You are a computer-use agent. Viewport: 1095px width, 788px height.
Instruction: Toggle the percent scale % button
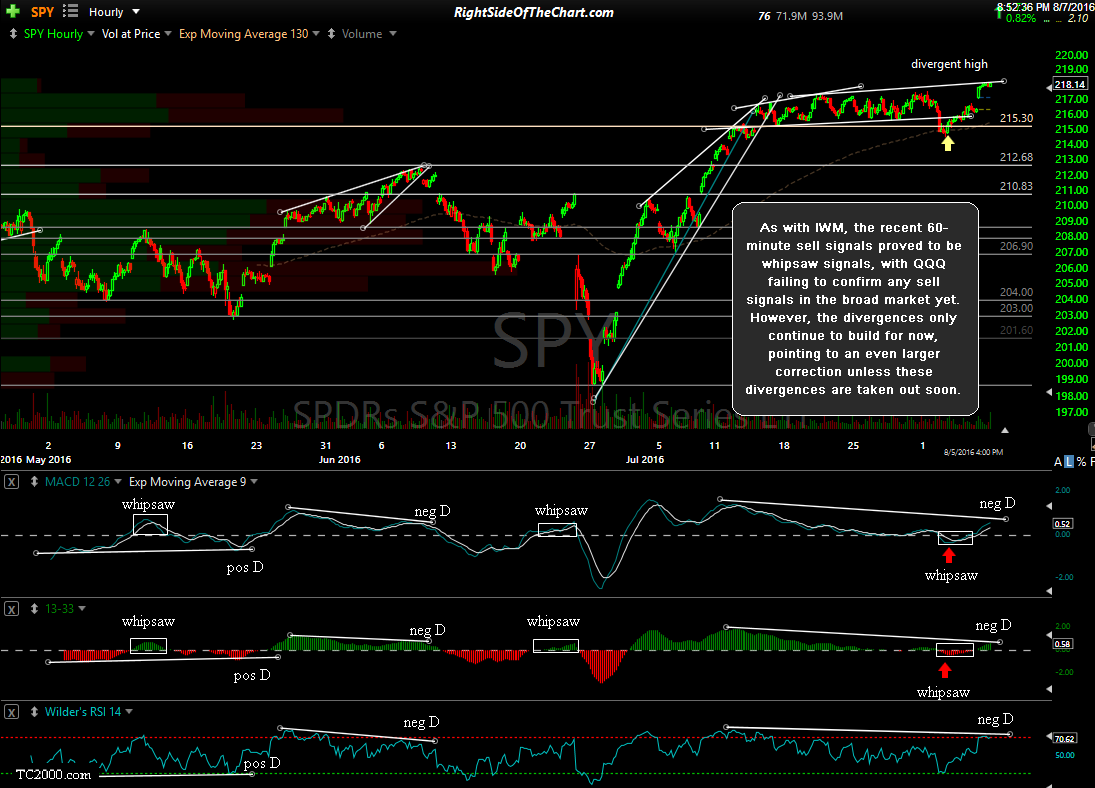[x=1082, y=461]
